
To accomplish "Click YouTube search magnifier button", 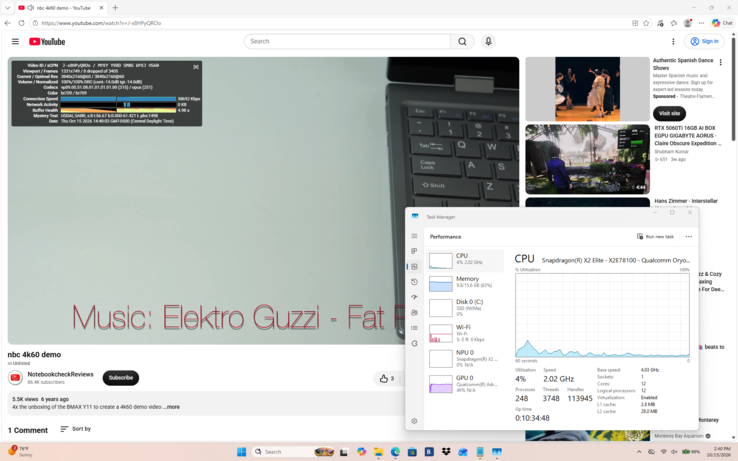I will [462, 41].
